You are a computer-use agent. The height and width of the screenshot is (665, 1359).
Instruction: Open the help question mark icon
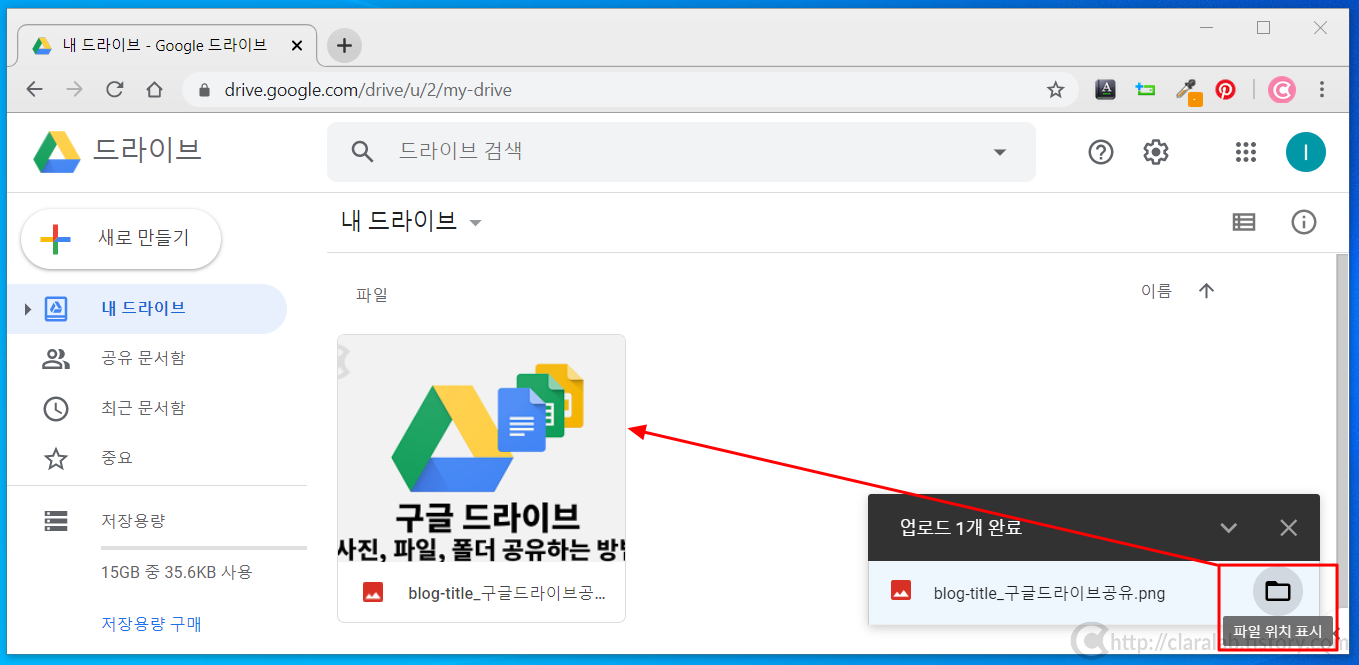pyautogui.click(x=1101, y=152)
